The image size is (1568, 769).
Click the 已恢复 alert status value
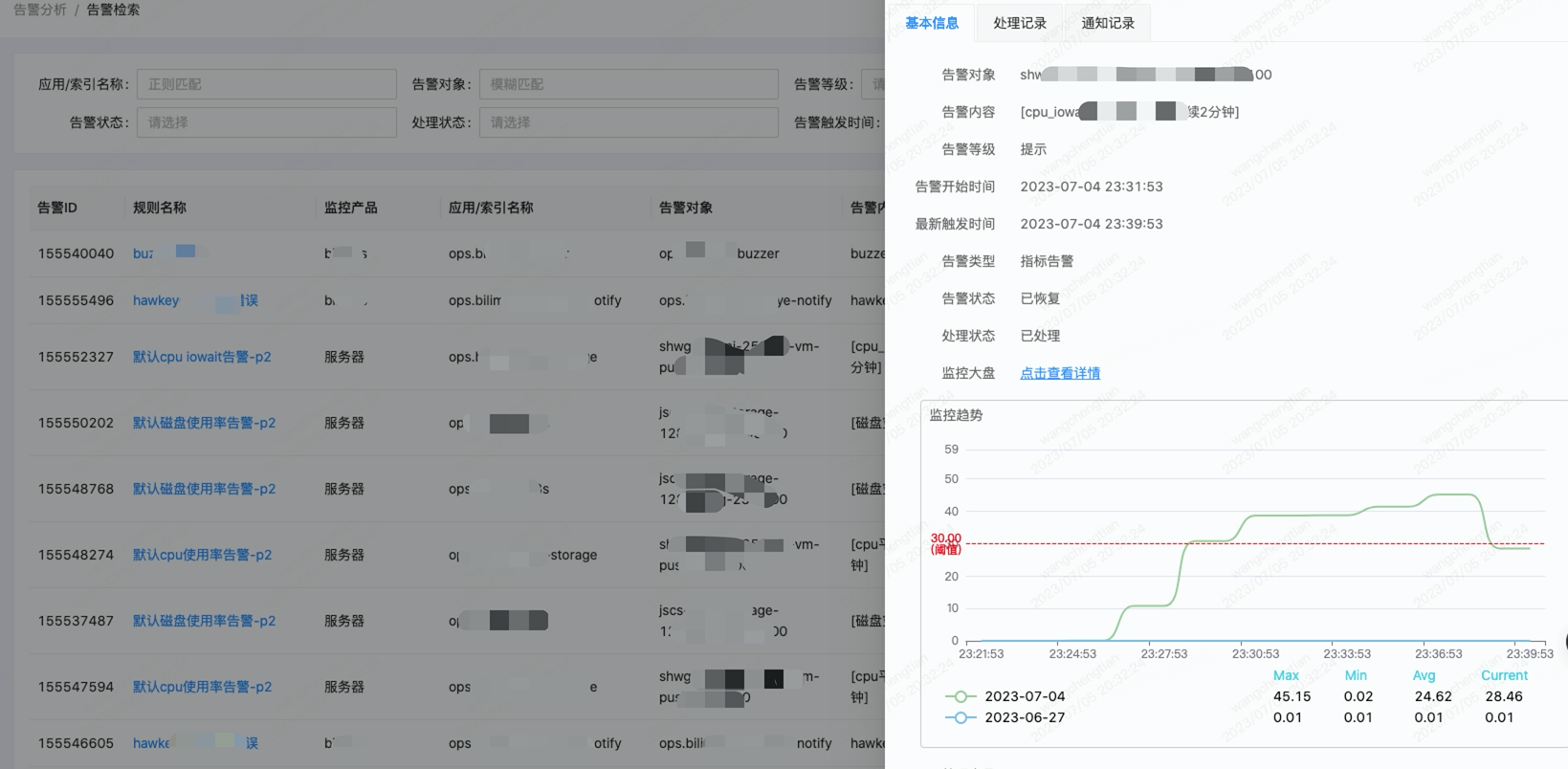(1040, 298)
